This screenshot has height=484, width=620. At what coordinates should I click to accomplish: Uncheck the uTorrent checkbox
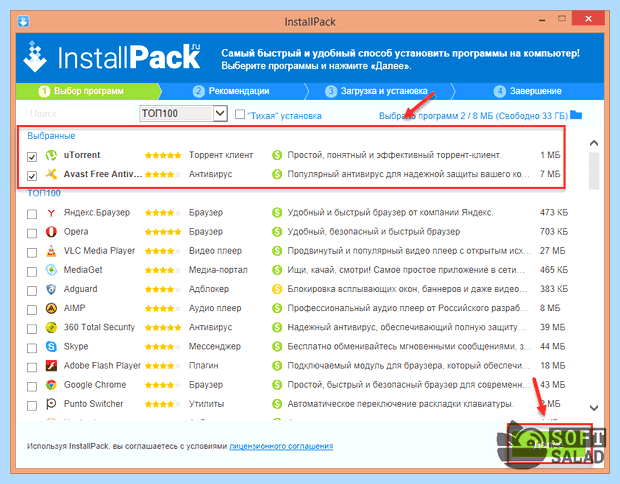coord(32,157)
